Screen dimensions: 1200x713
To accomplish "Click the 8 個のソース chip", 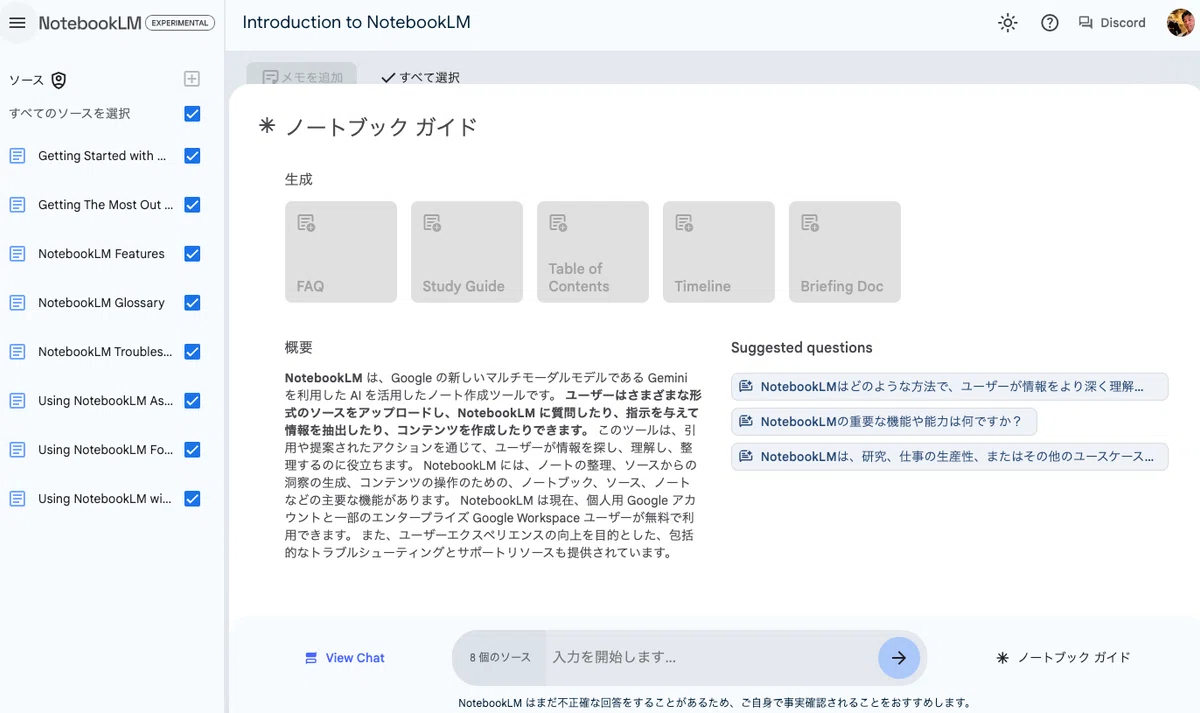I will click(x=500, y=658).
